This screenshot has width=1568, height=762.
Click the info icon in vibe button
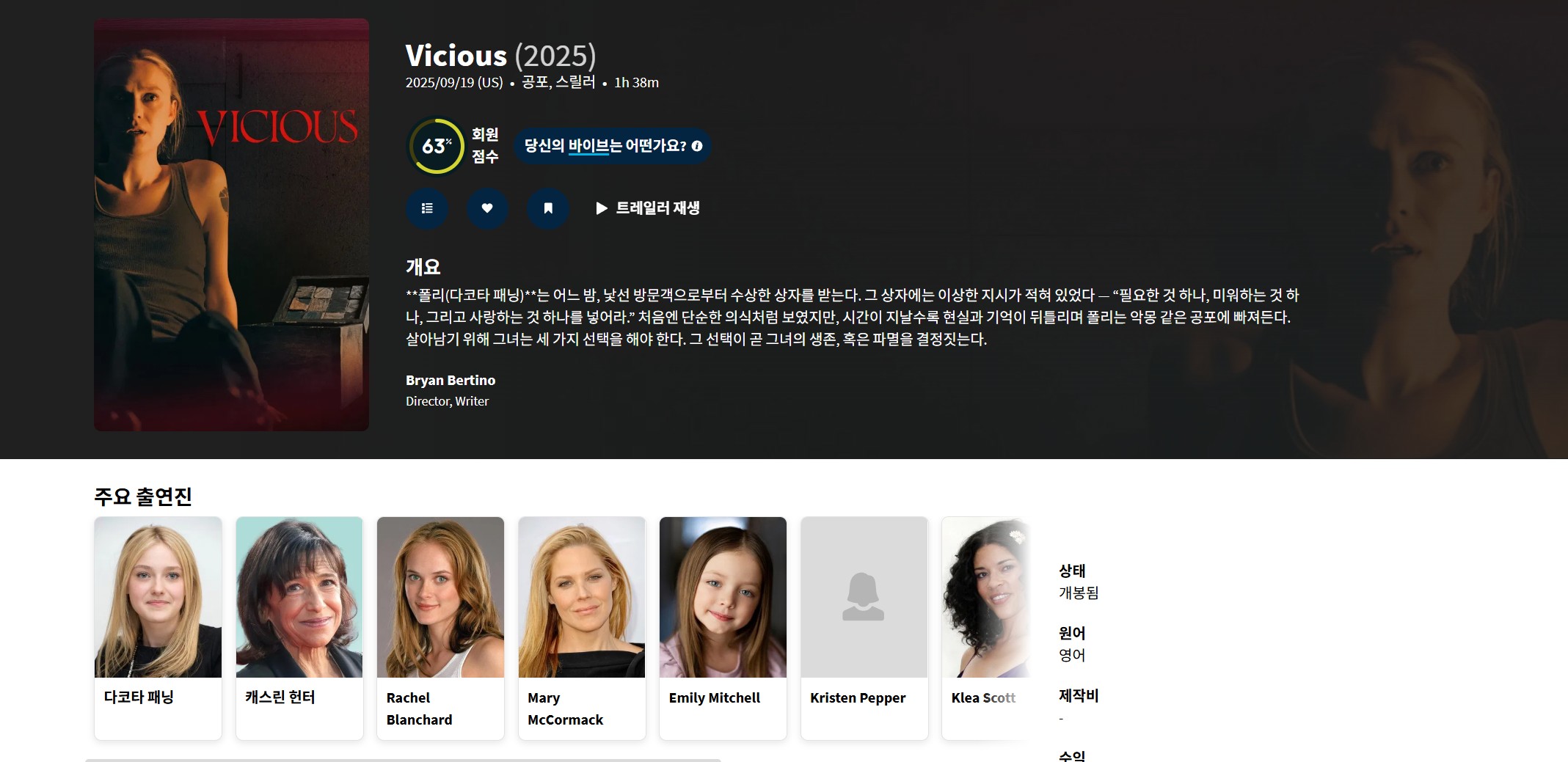697,146
